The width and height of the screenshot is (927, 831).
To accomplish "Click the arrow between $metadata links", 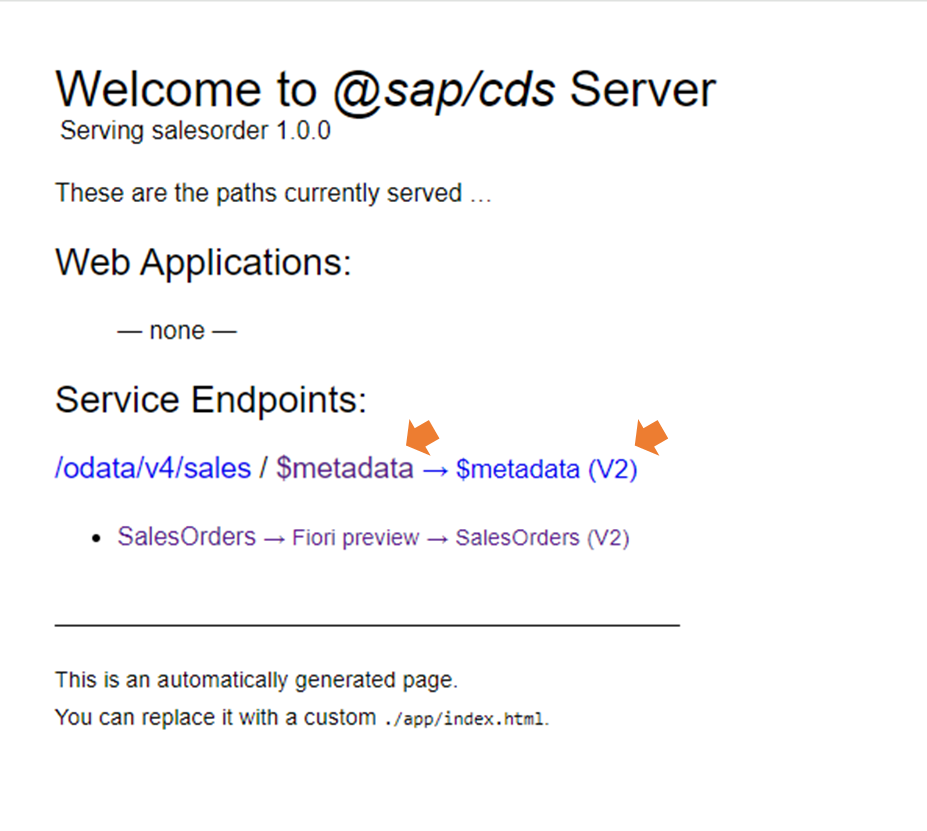I will point(436,468).
